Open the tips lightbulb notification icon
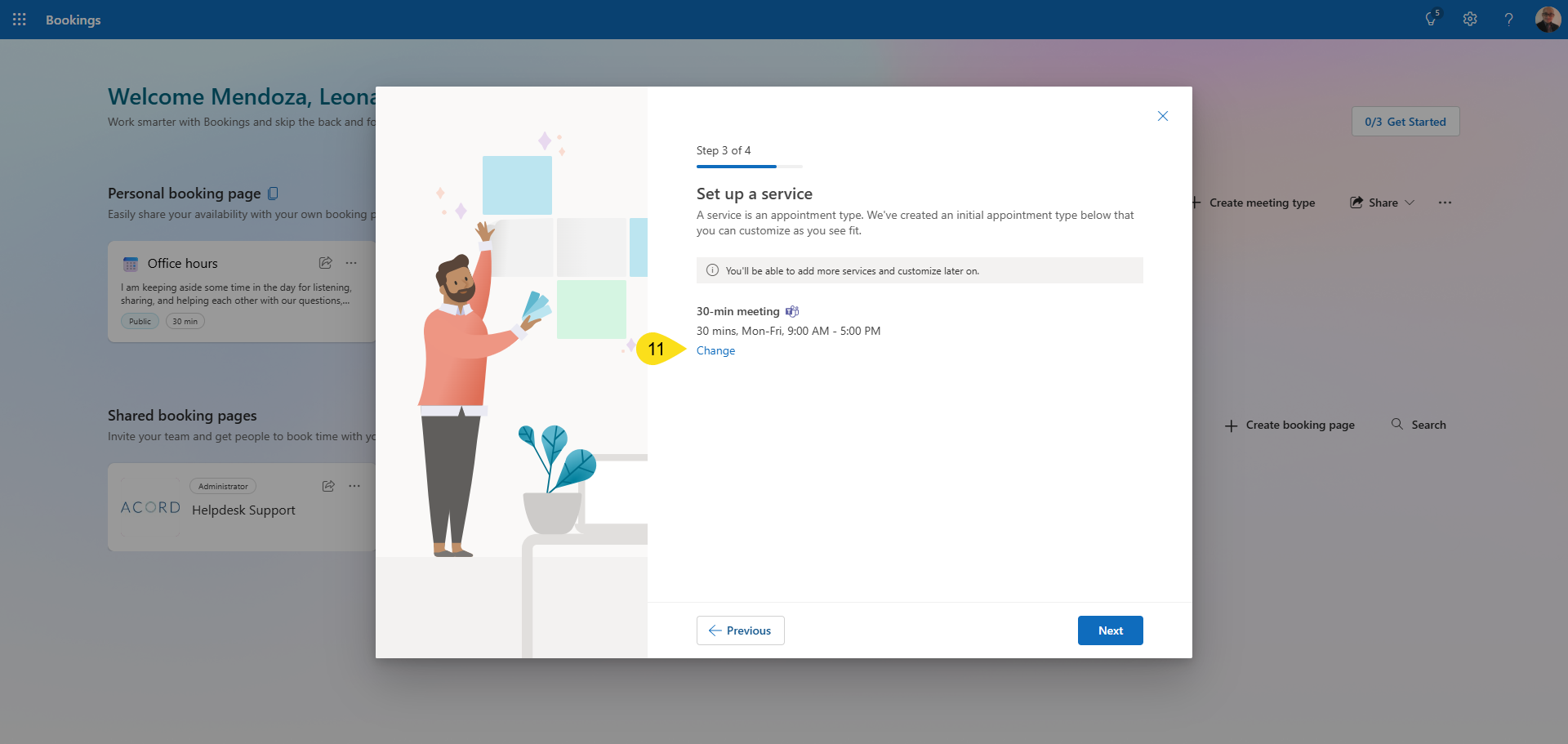The width and height of the screenshot is (1568, 744). coord(1432,20)
